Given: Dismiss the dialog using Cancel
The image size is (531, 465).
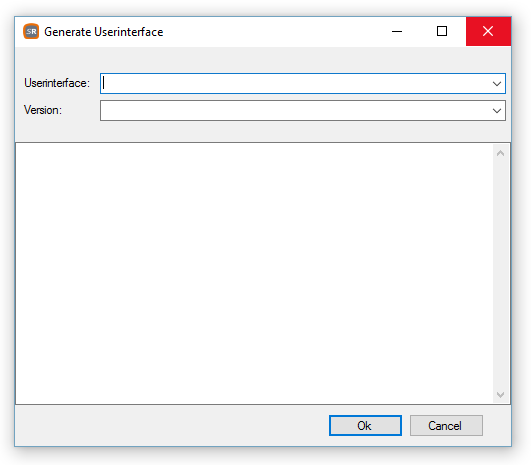Looking at the screenshot, I should coord(446,426).
